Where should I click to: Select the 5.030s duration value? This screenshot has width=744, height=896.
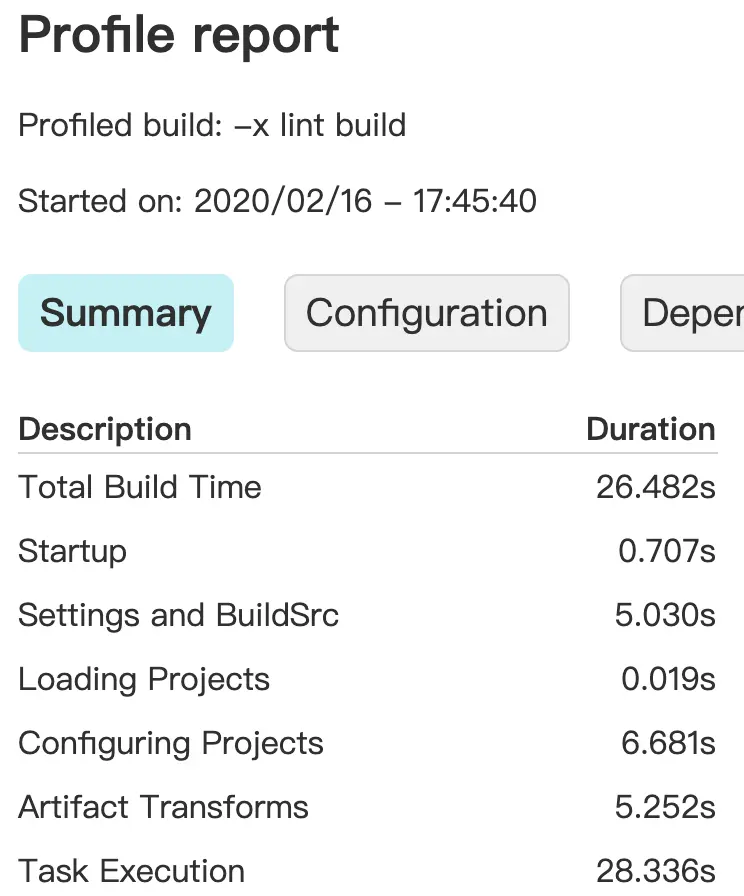pyautogui.click(x=665, y=615)
